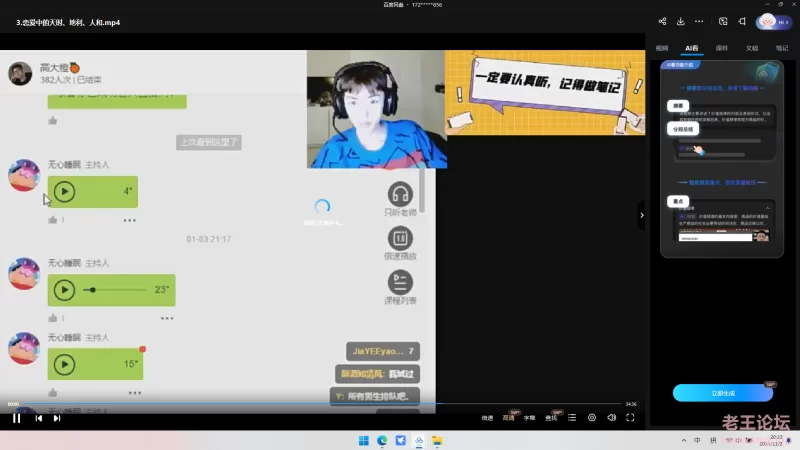Open File Explorer from taskbar
Screen dimensions: 800x450
(437, 440)
